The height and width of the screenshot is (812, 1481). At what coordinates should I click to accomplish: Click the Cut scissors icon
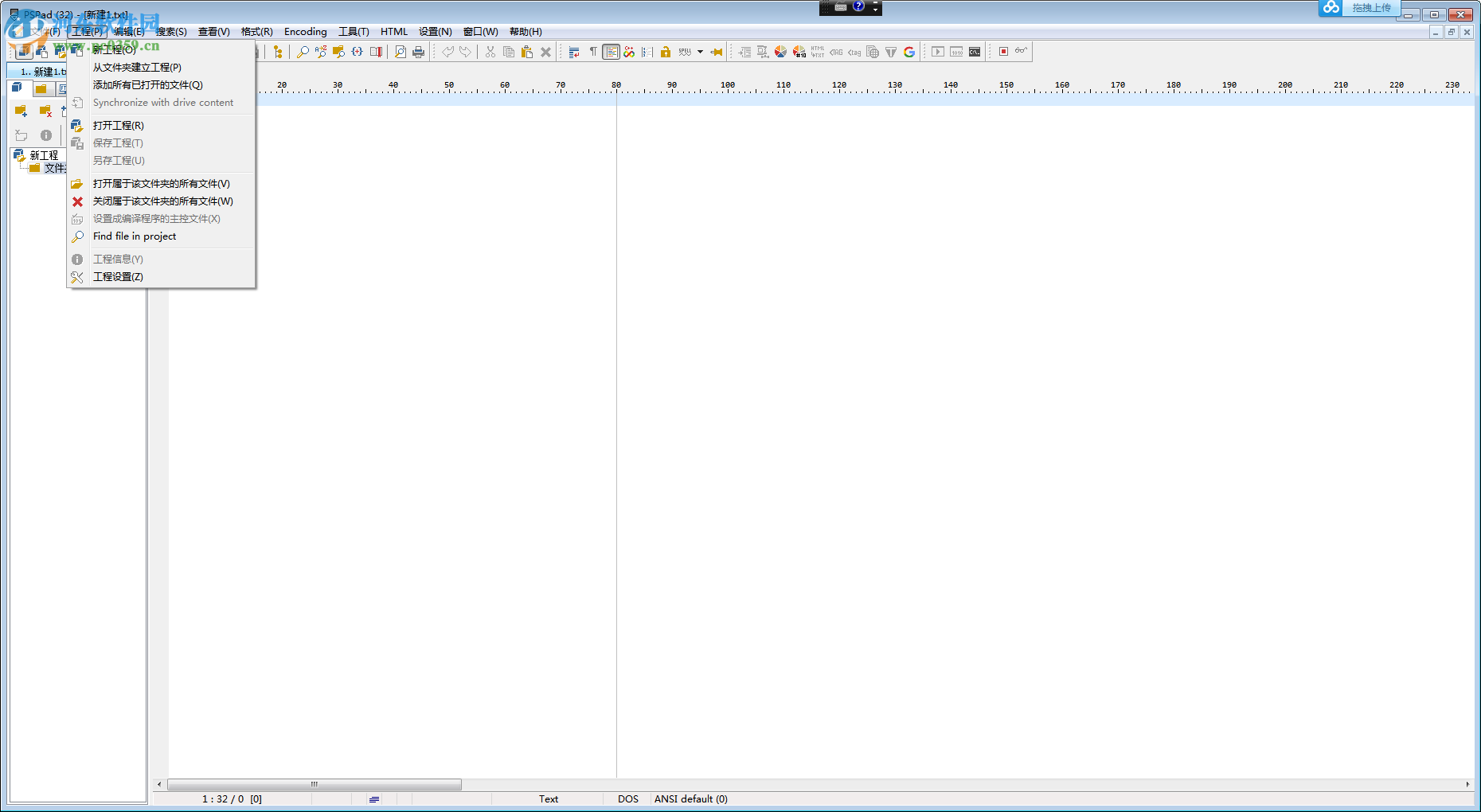(490, 52)
